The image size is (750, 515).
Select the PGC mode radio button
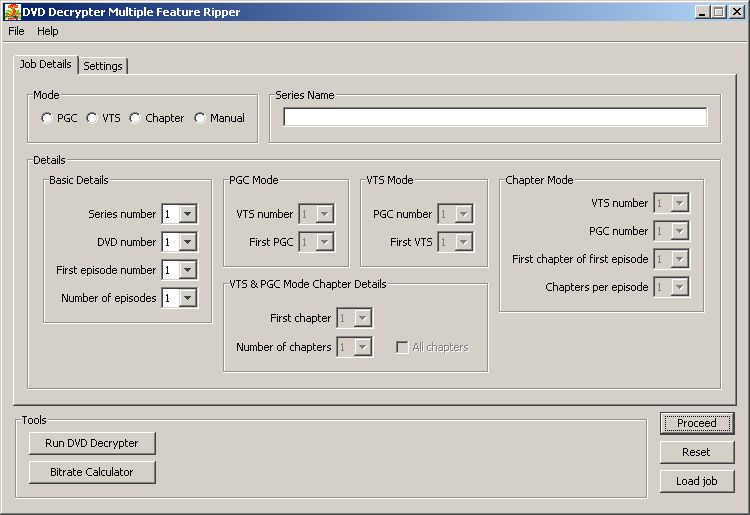[47, 118]
